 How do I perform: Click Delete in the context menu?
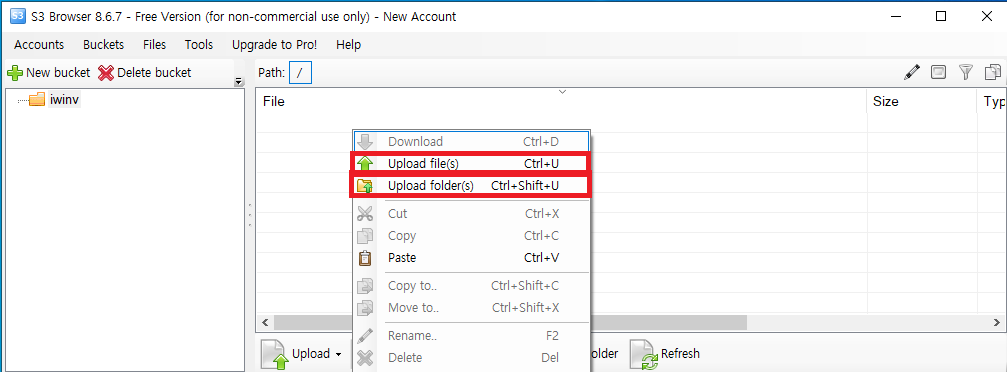471,357
